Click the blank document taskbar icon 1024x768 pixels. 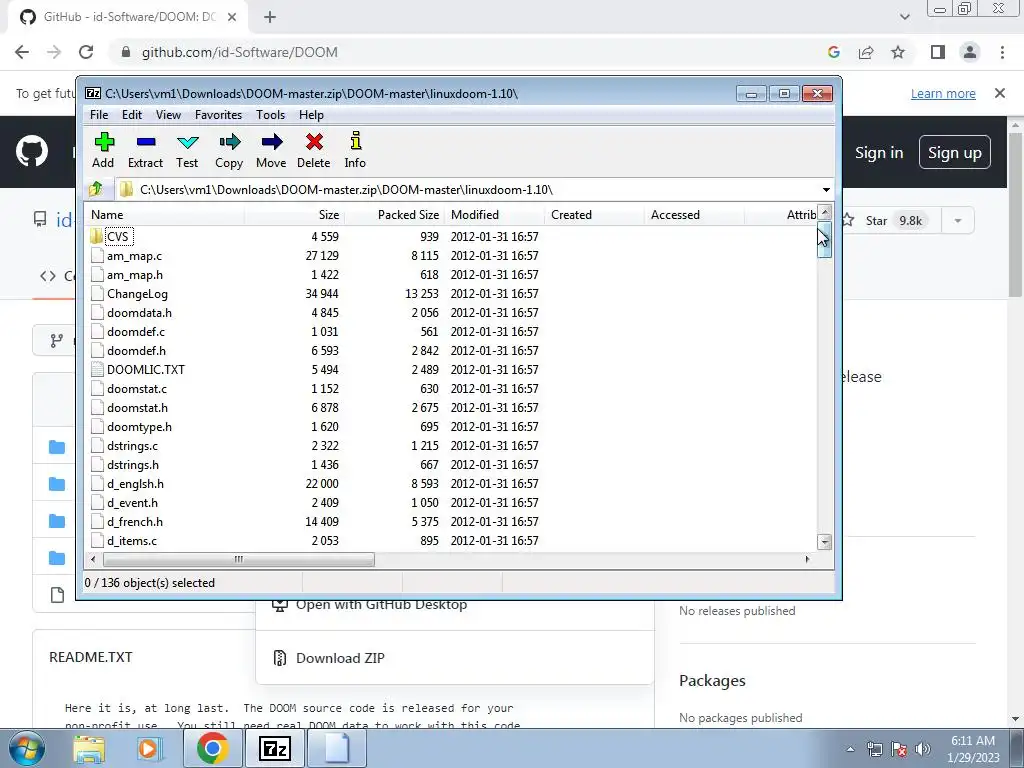point(336,748)
